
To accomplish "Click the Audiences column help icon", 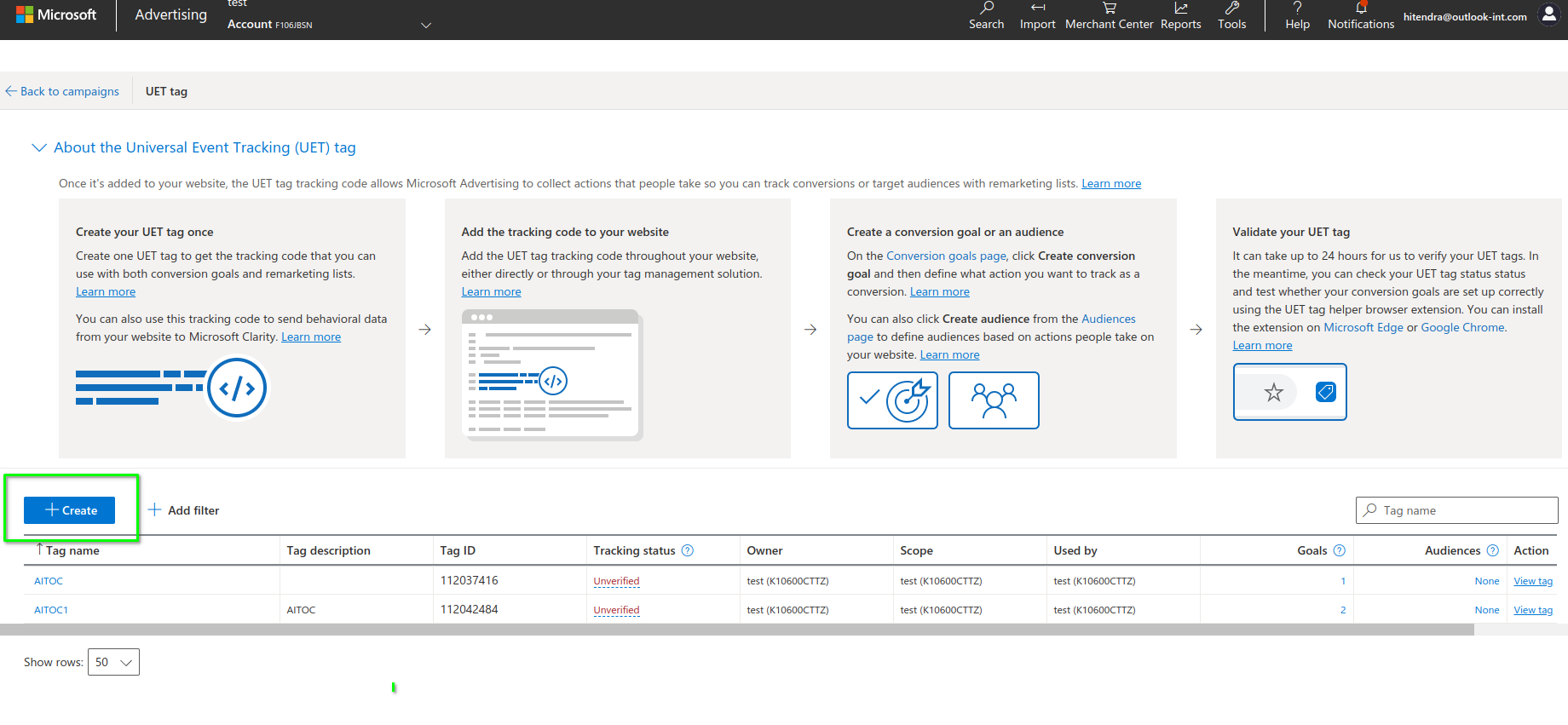I will [x=1492, y=550].
